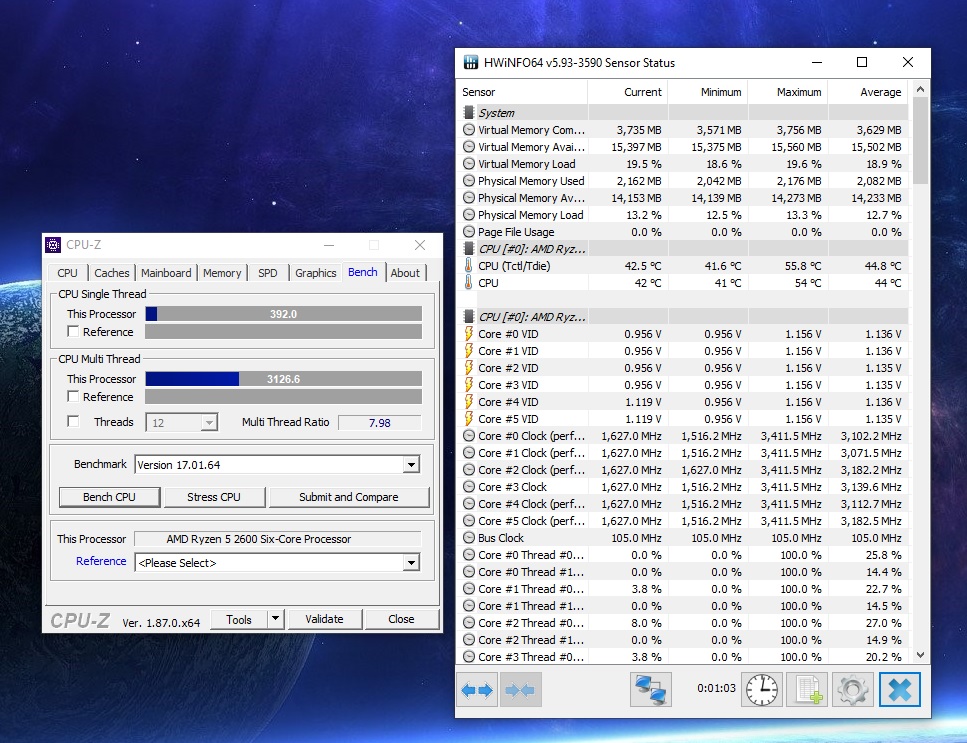Click collapse columns arrows icon in HWiNFO
Image resolution: width=967 pixels, height=743 pixels.
(521, 689)
